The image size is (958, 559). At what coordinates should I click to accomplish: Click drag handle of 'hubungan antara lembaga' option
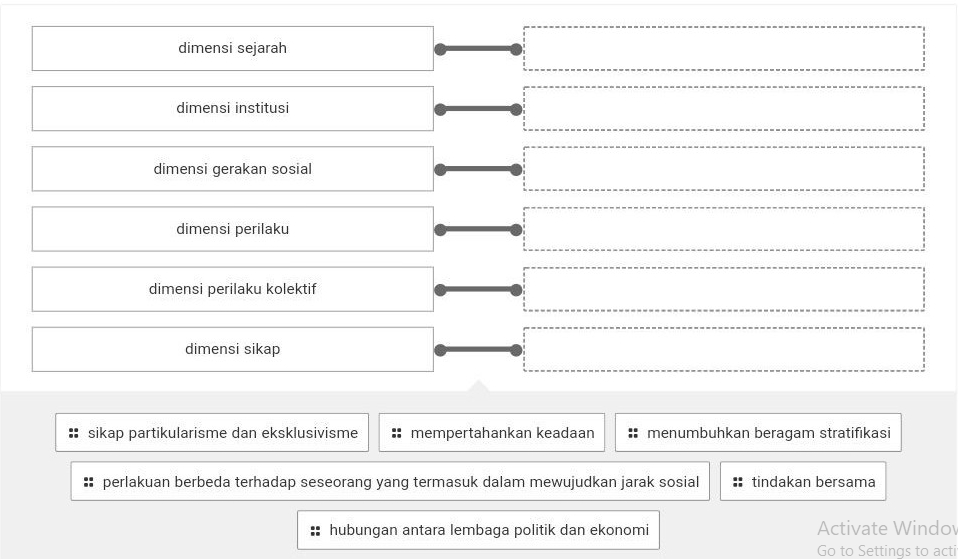316,530
